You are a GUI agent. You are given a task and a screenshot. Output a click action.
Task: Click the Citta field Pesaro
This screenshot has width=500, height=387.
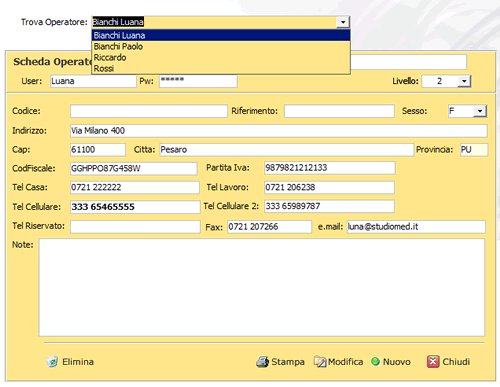(x=287, y=150)
